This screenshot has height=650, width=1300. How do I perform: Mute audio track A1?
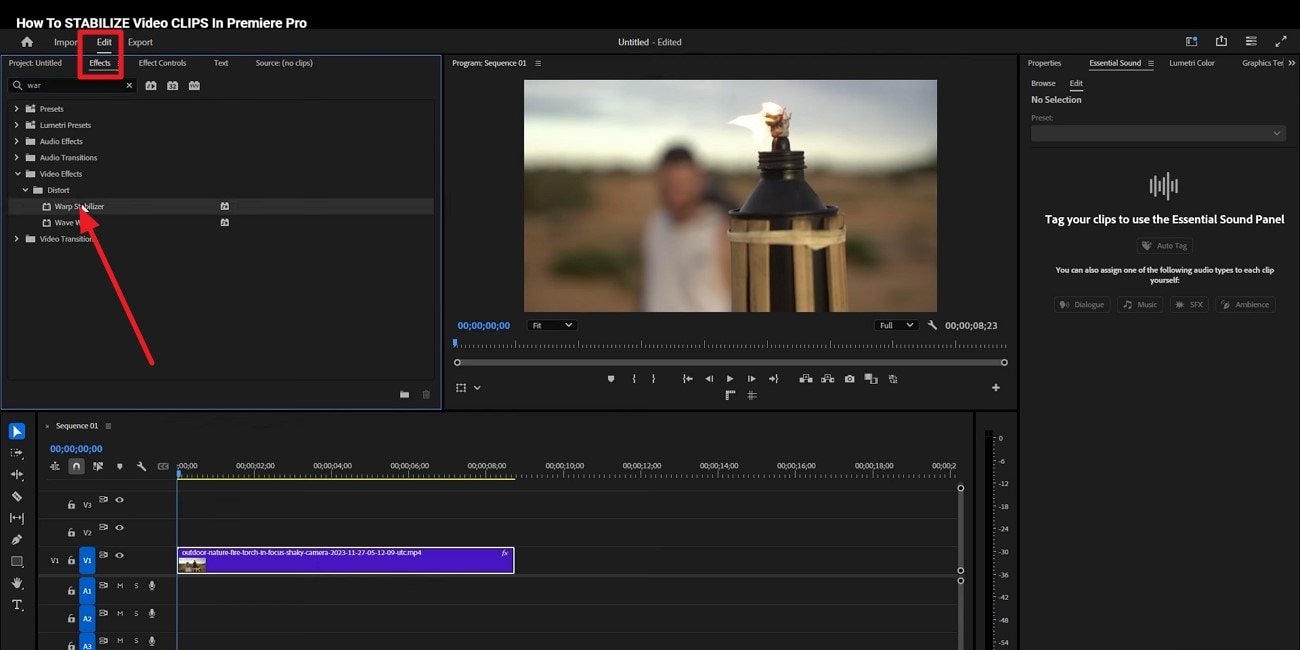pos(119,586)
